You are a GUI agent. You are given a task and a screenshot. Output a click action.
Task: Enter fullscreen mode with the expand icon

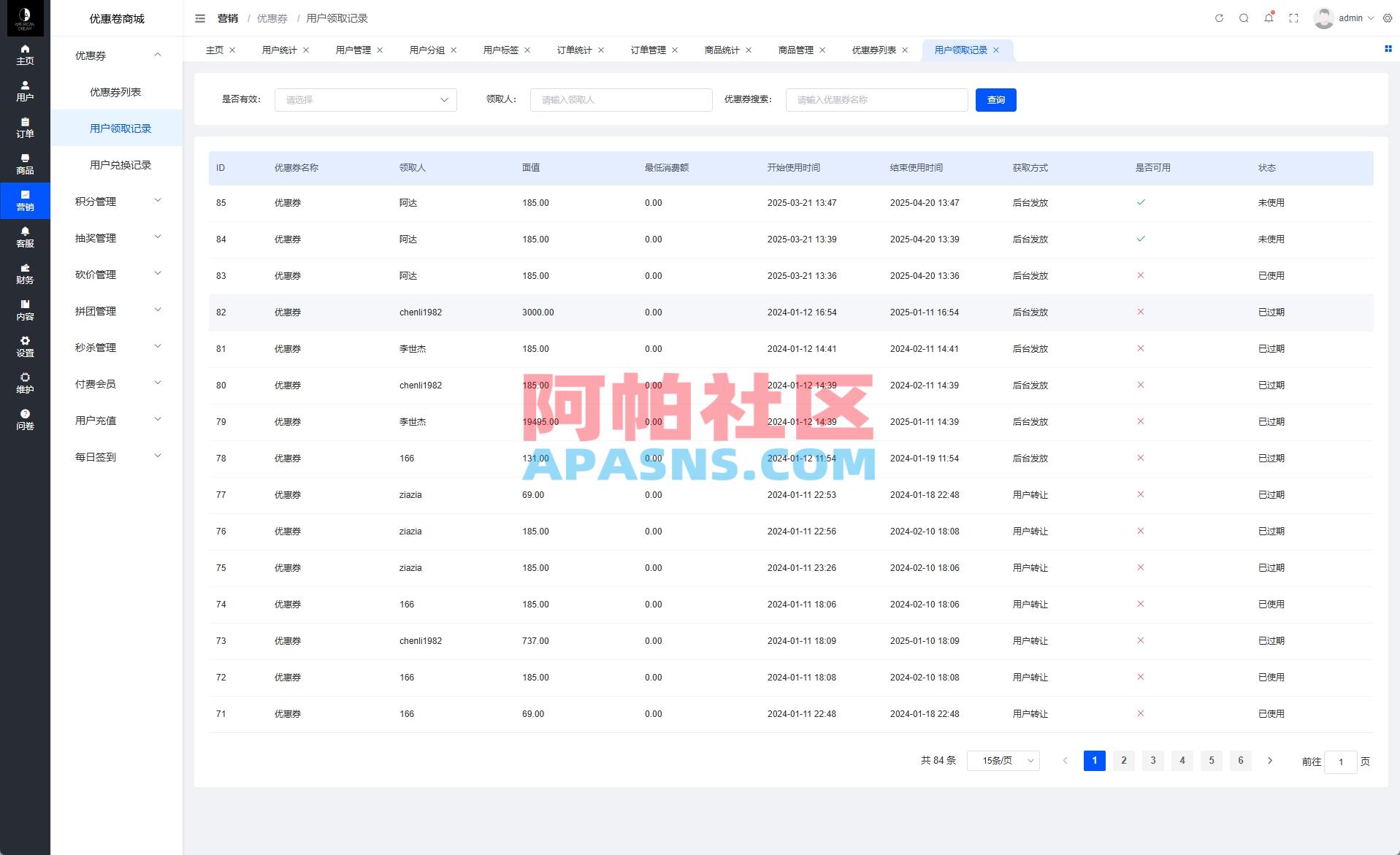[x=1293, y=18]
